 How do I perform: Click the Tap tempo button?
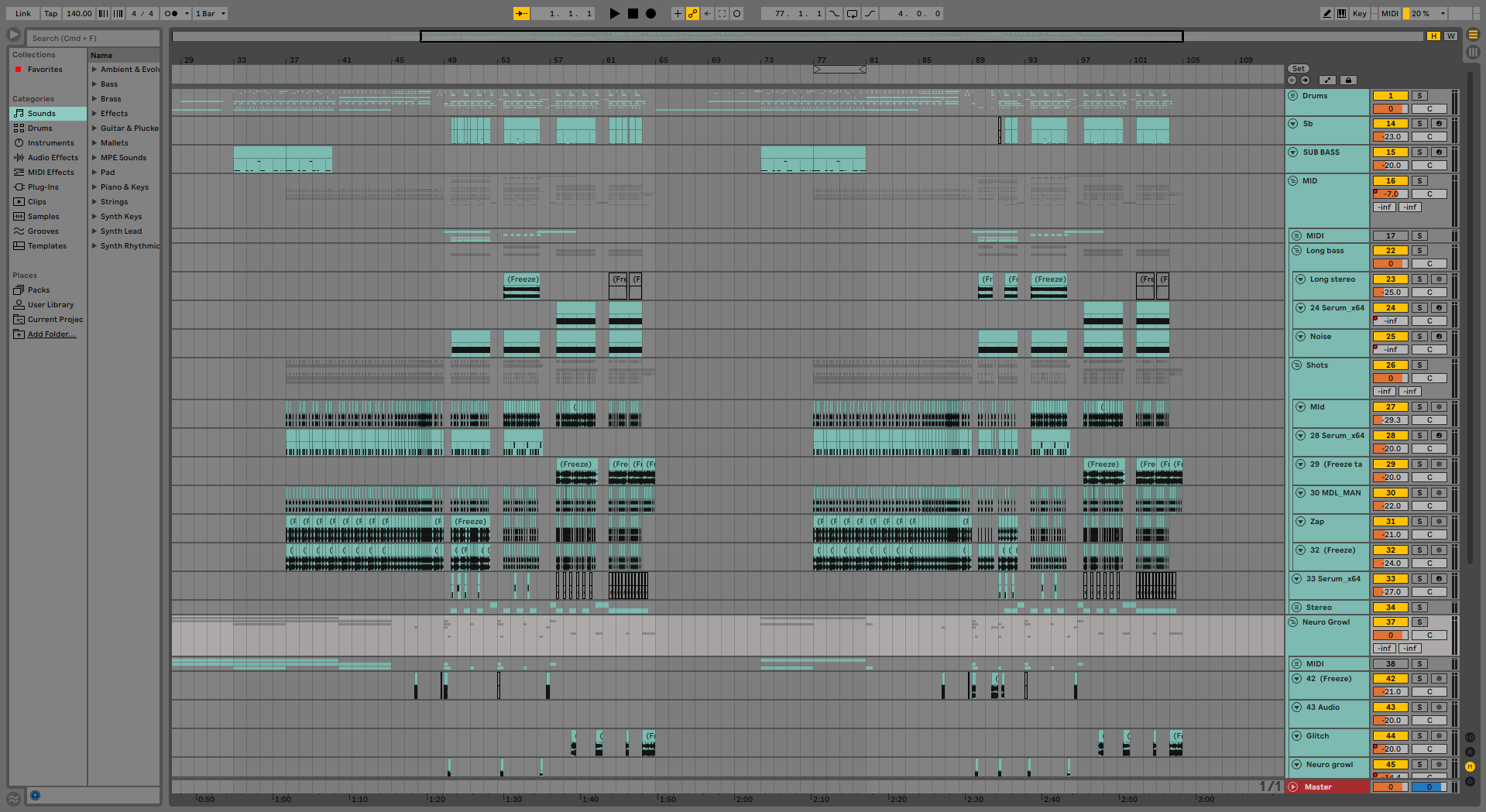[x=51, y=13]
